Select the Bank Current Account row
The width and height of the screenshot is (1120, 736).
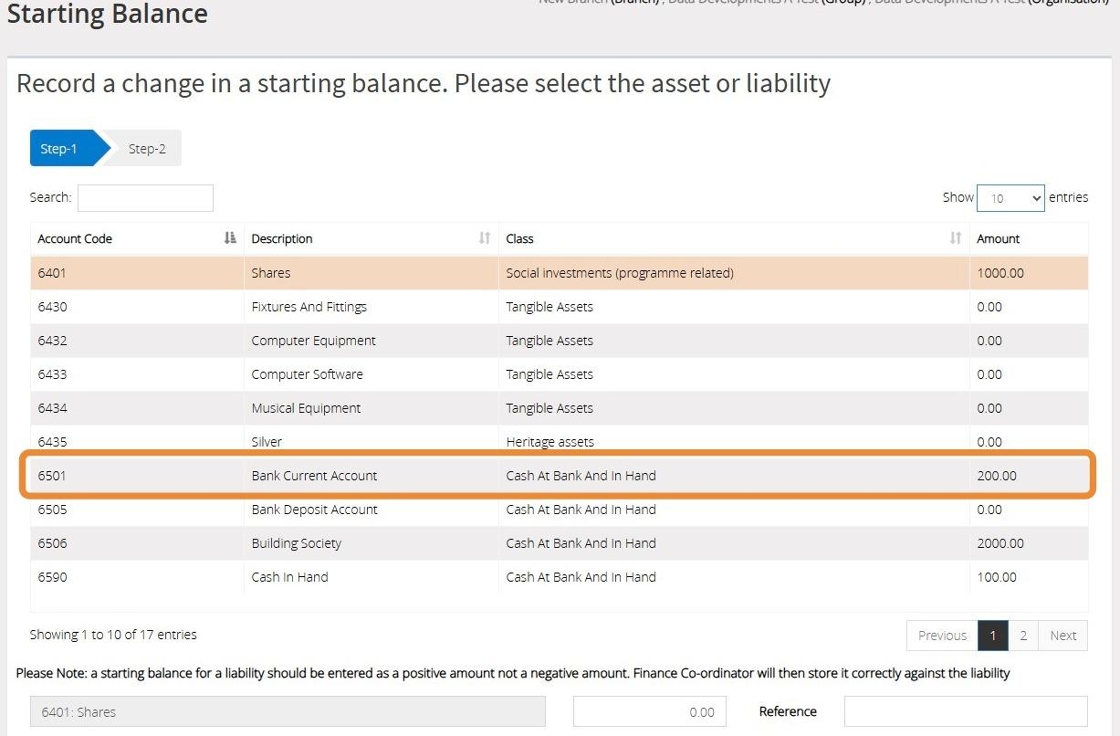point(314,476)
